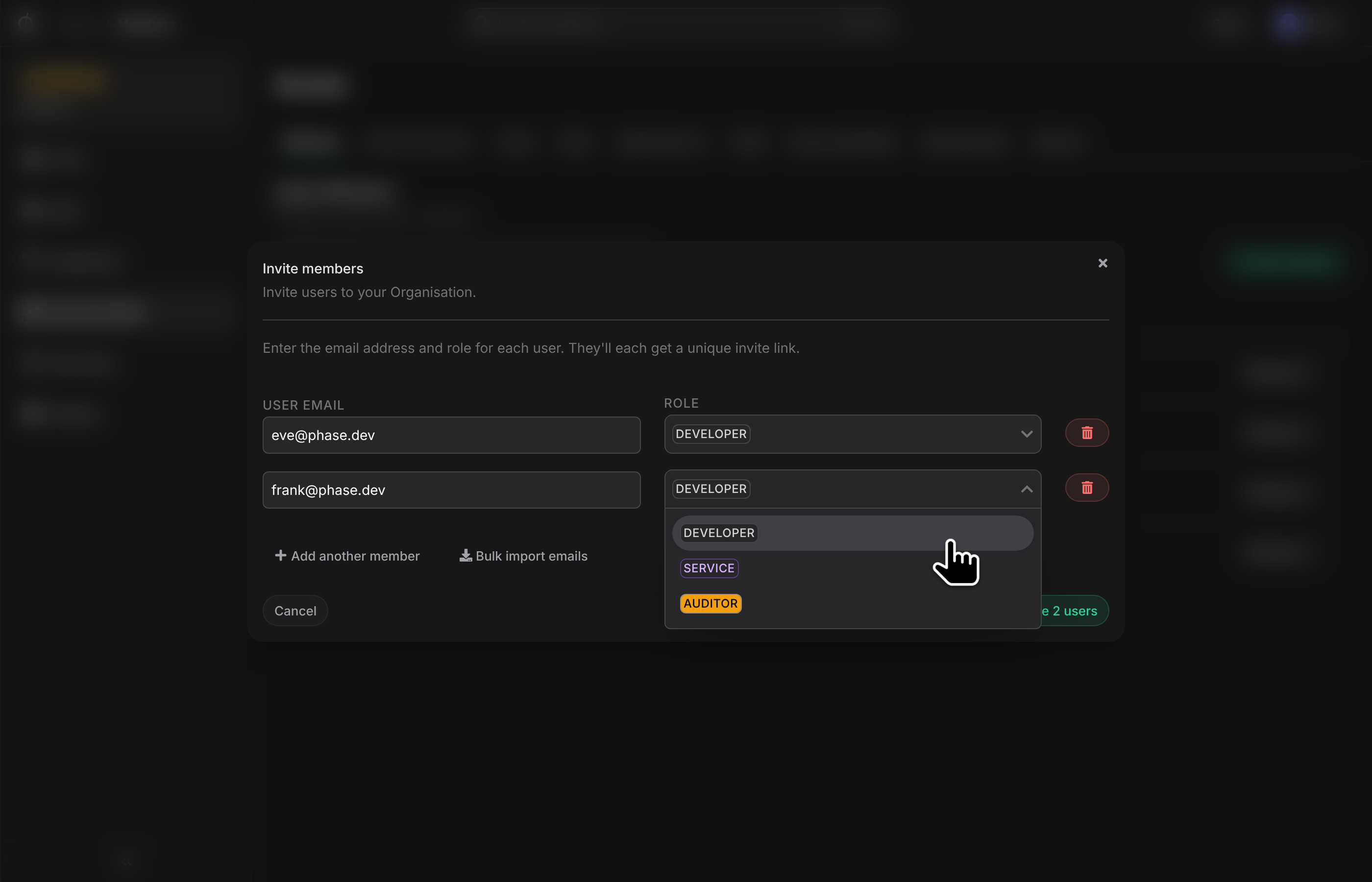The width and height of the screenshot is (1372, 882).
Task: Close the Invite members dialog
Action: [1102, 263]
